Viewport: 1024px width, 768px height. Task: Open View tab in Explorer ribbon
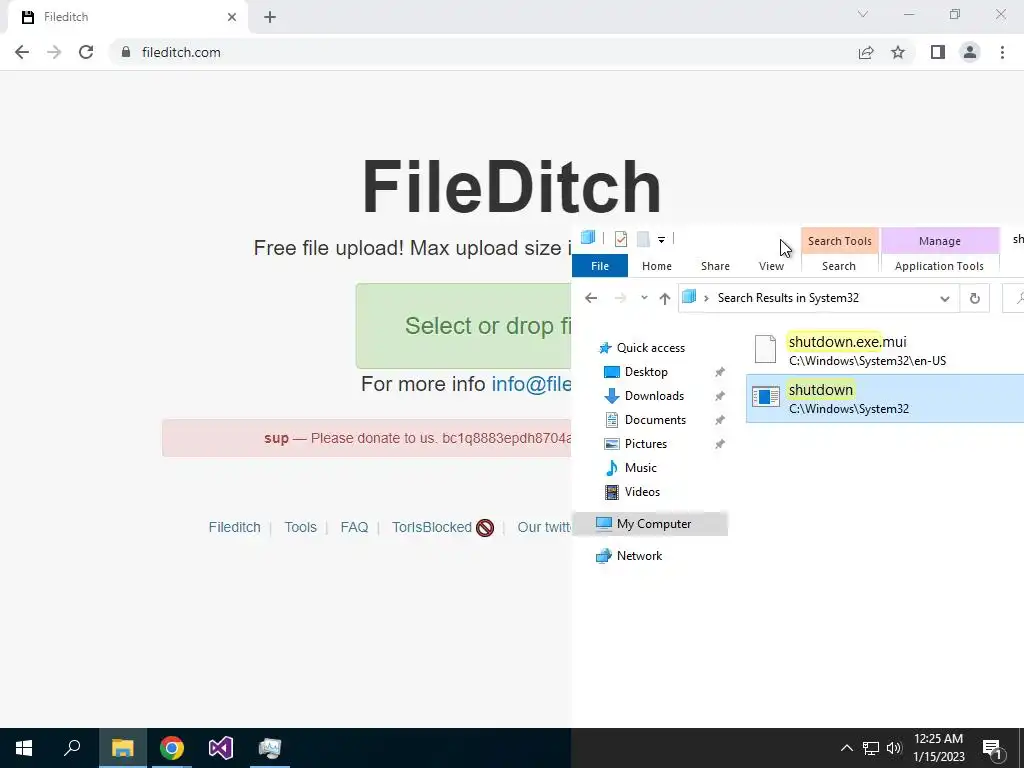tap(771, 266)
